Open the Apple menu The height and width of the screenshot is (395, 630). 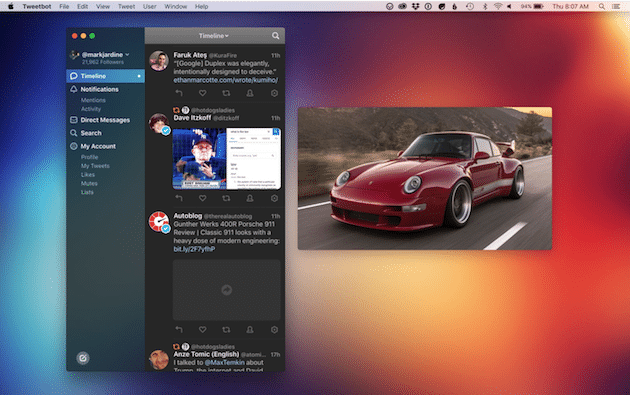[11, 6]
